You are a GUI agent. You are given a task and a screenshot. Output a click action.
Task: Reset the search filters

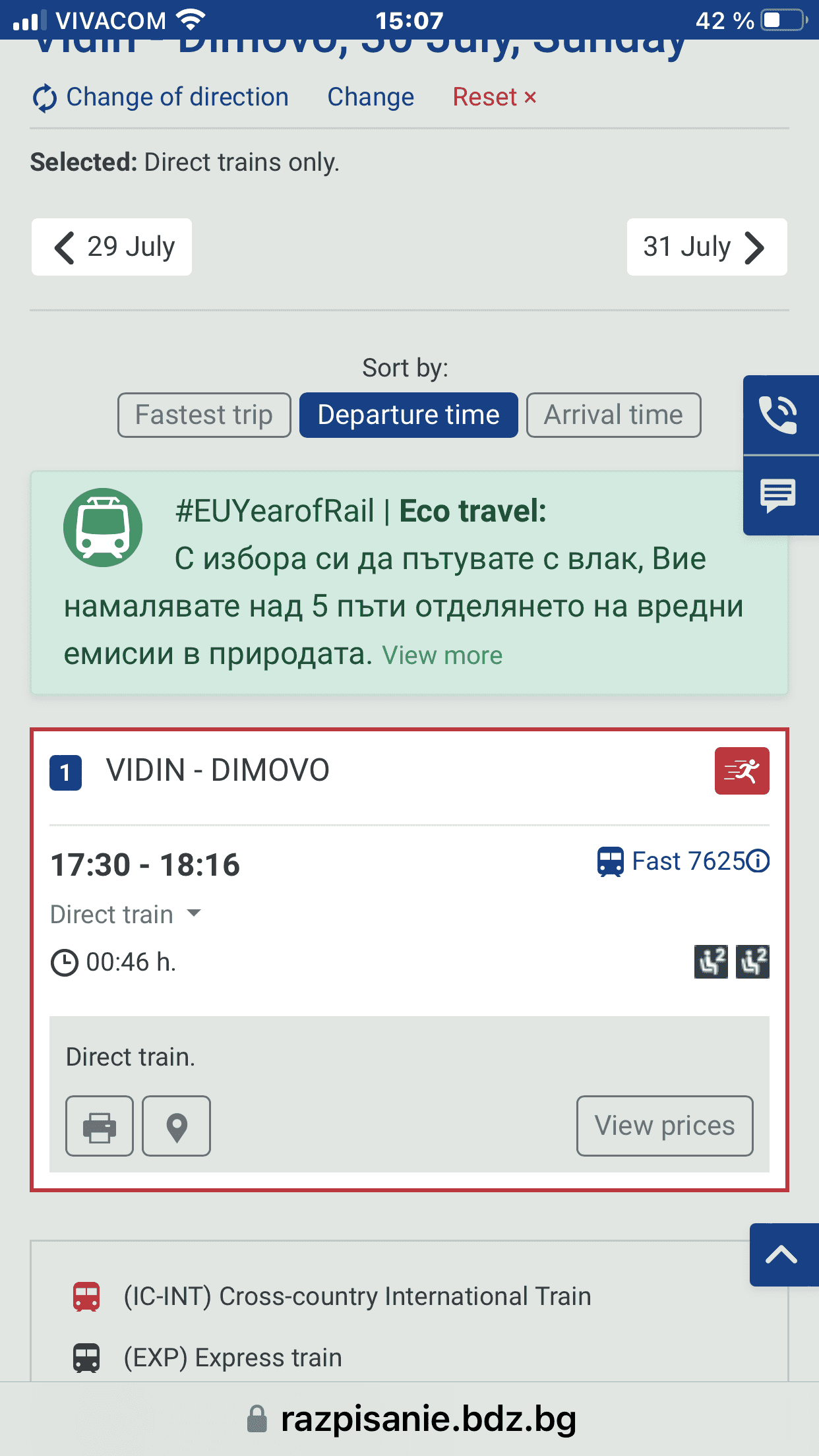[x=494, y=97]
